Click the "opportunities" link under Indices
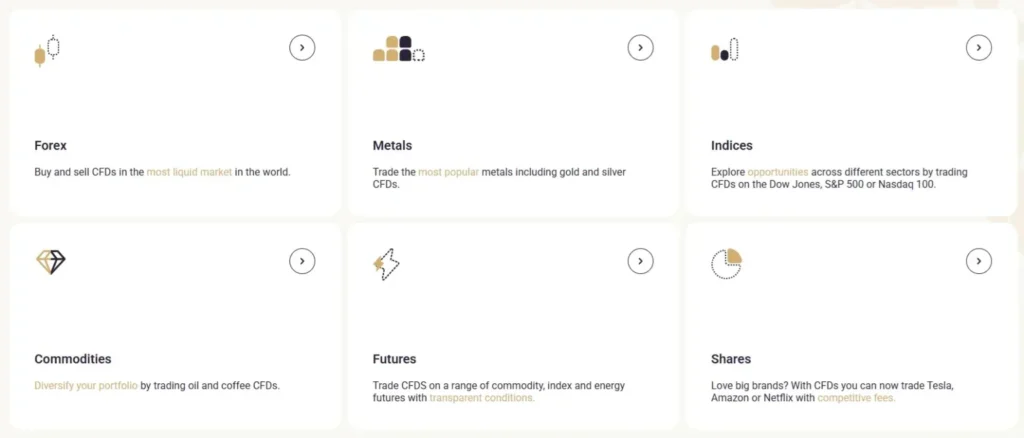Viewport: 1024px width, 438px height. tap(778, 172)
